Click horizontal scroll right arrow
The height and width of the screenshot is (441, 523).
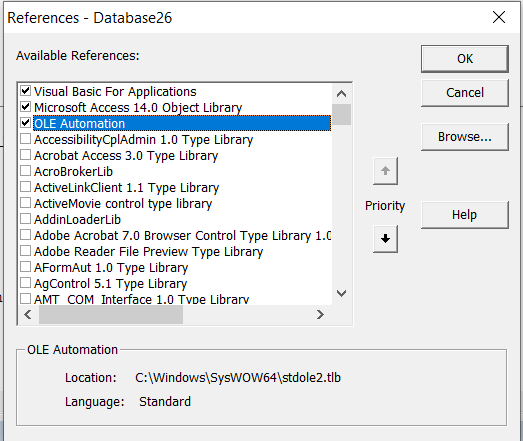pos(320,315)
